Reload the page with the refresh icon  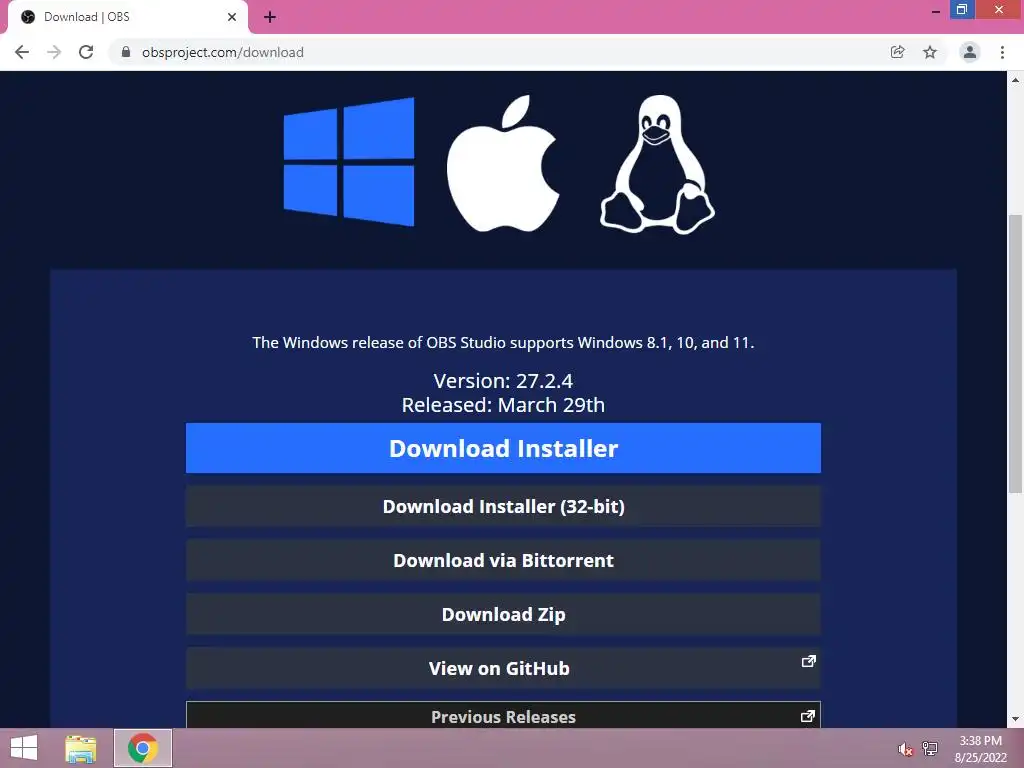pyautogui.click(x=86, y=52)
